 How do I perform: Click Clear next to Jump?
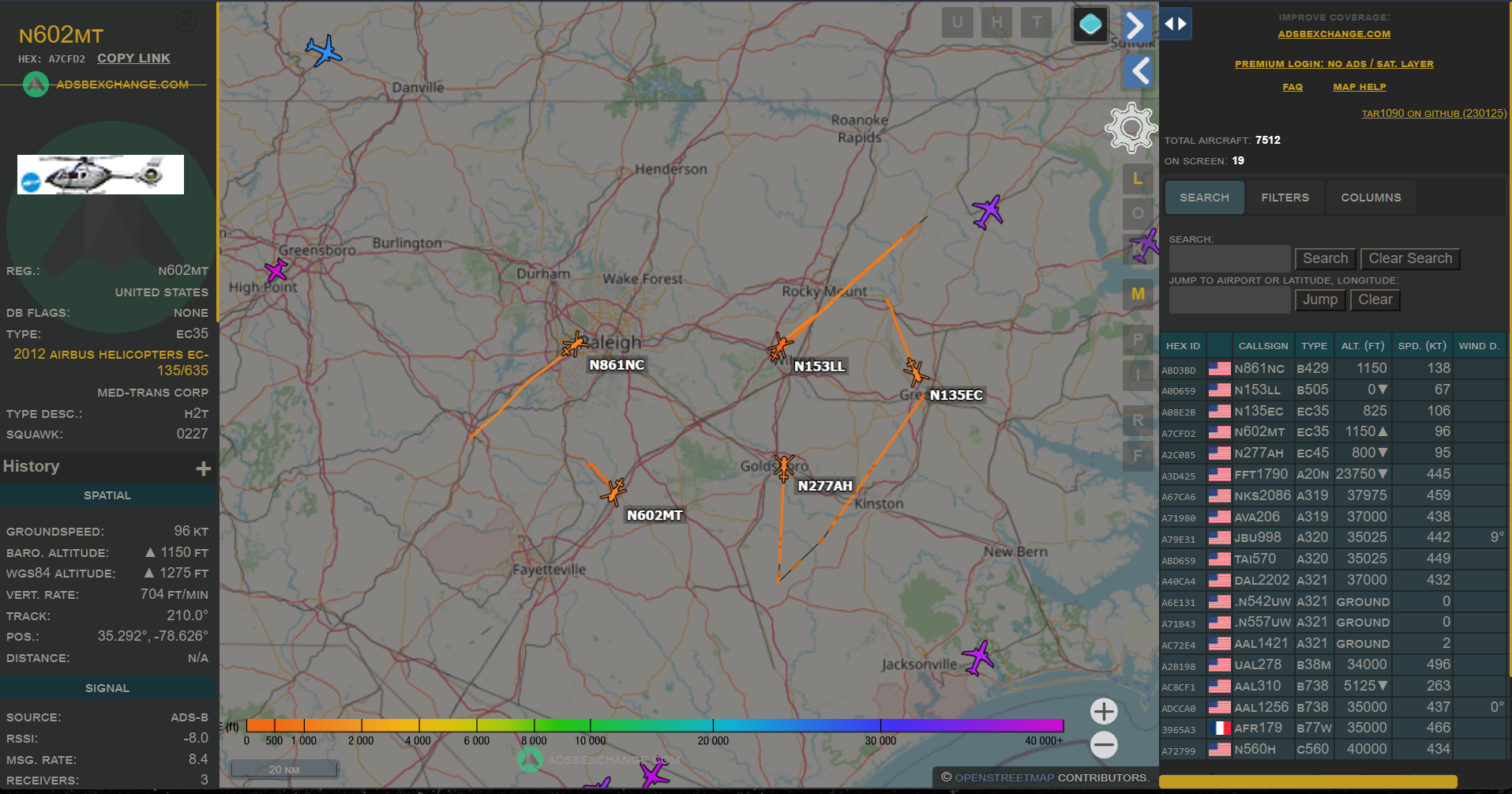click(x=1375, y=300)
